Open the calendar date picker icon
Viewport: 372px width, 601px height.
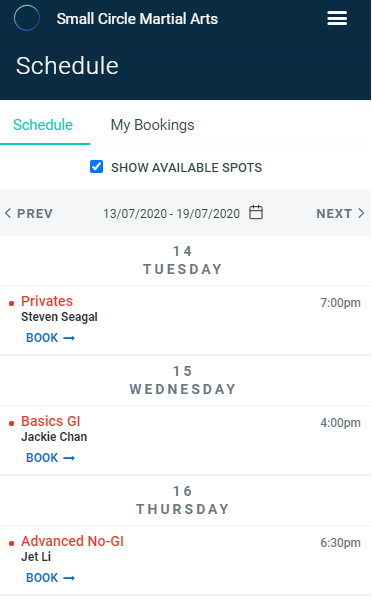[256, 212]
